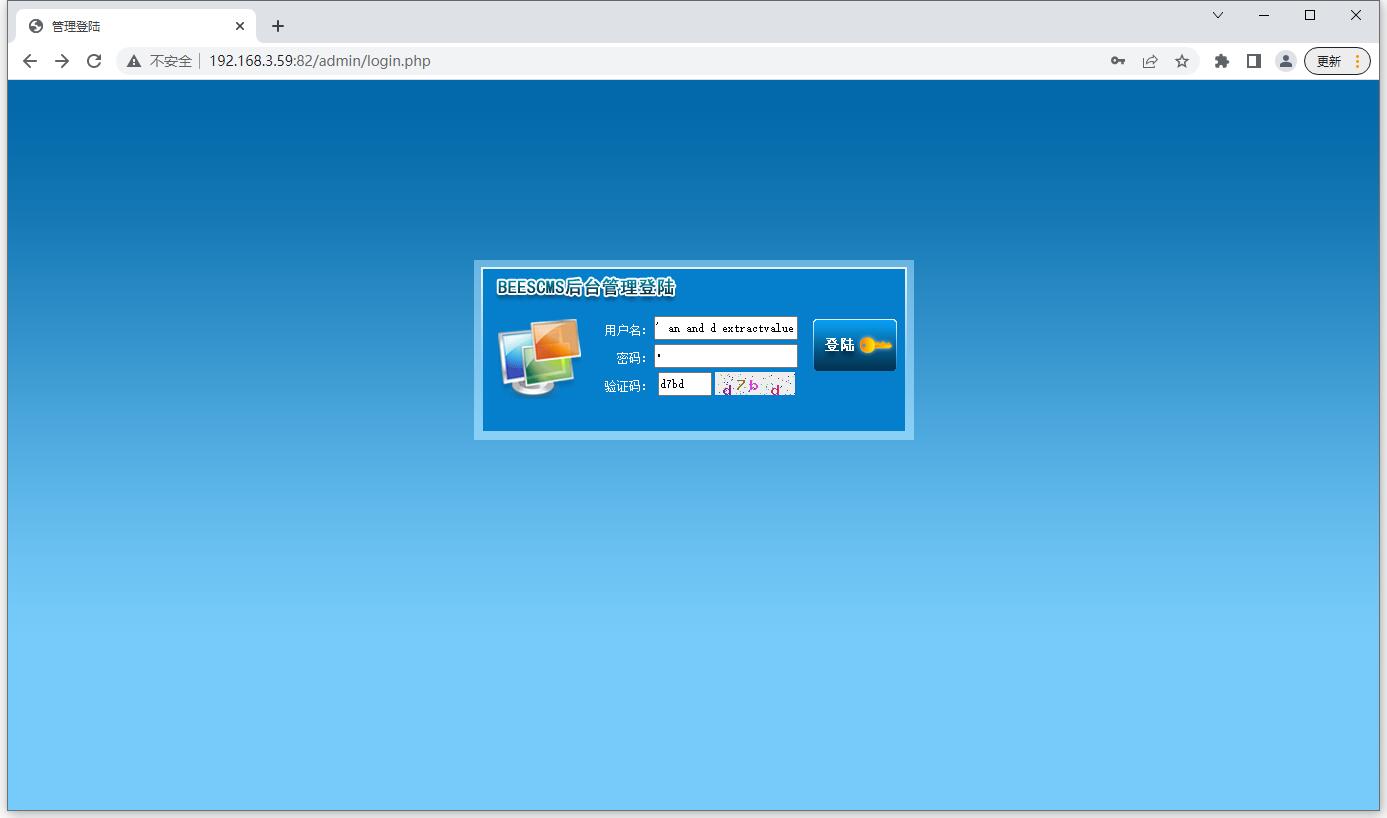Click the 更新 update button

(1337, 61)
